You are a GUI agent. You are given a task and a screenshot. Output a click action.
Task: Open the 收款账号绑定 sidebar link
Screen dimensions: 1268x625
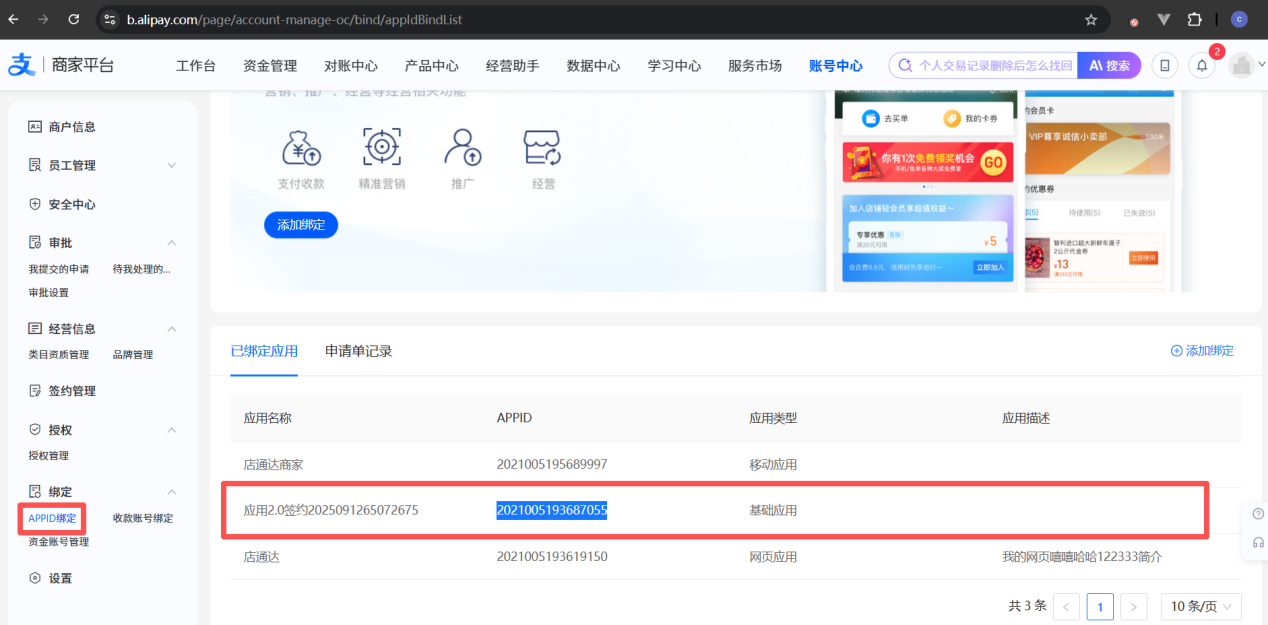point(142,518)
